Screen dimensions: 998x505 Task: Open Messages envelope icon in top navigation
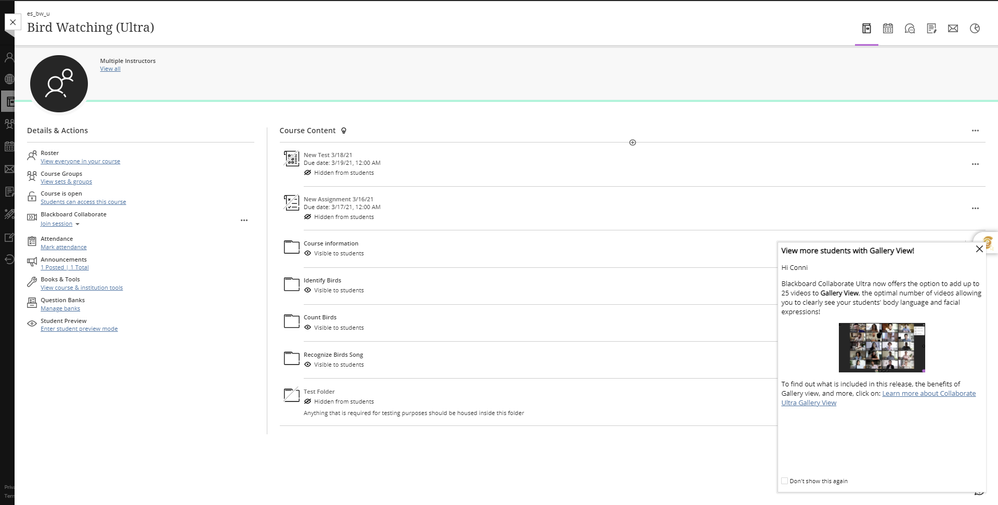pos(953,28)
